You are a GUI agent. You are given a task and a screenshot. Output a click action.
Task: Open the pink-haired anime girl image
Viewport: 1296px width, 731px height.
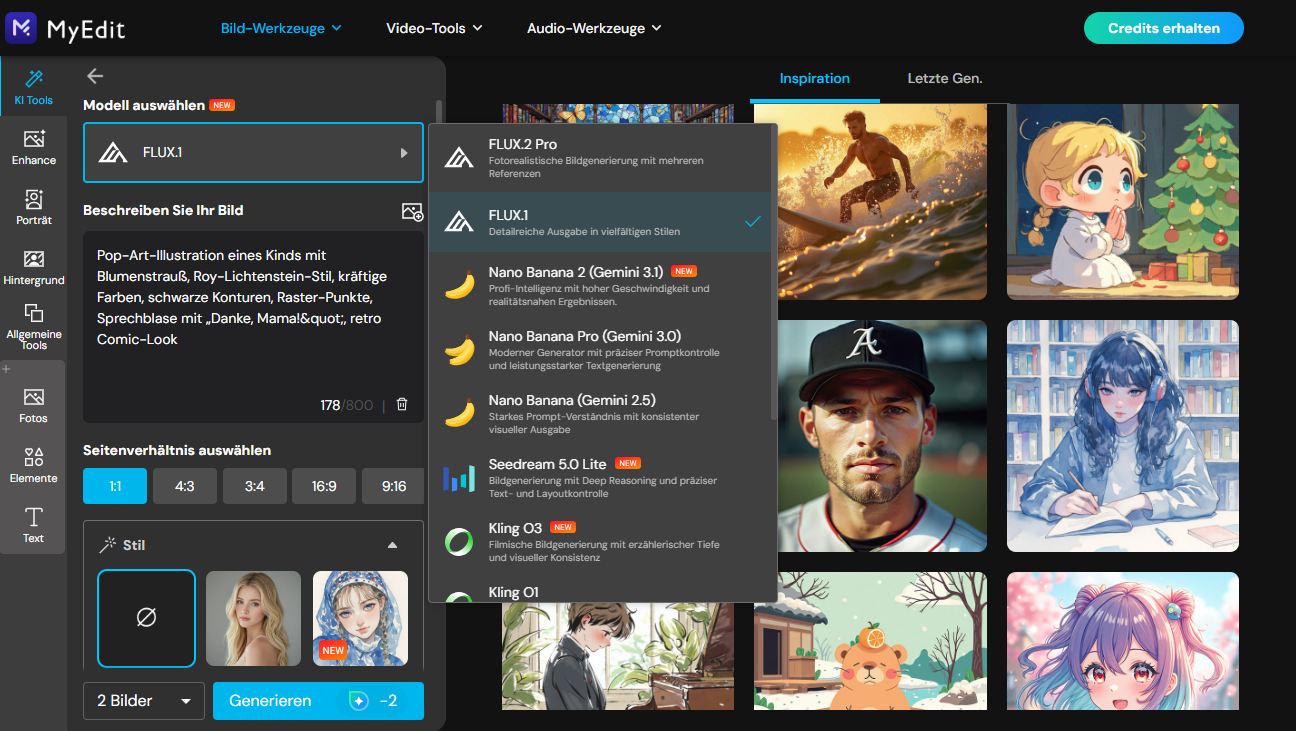click(x=1123, y=641)
